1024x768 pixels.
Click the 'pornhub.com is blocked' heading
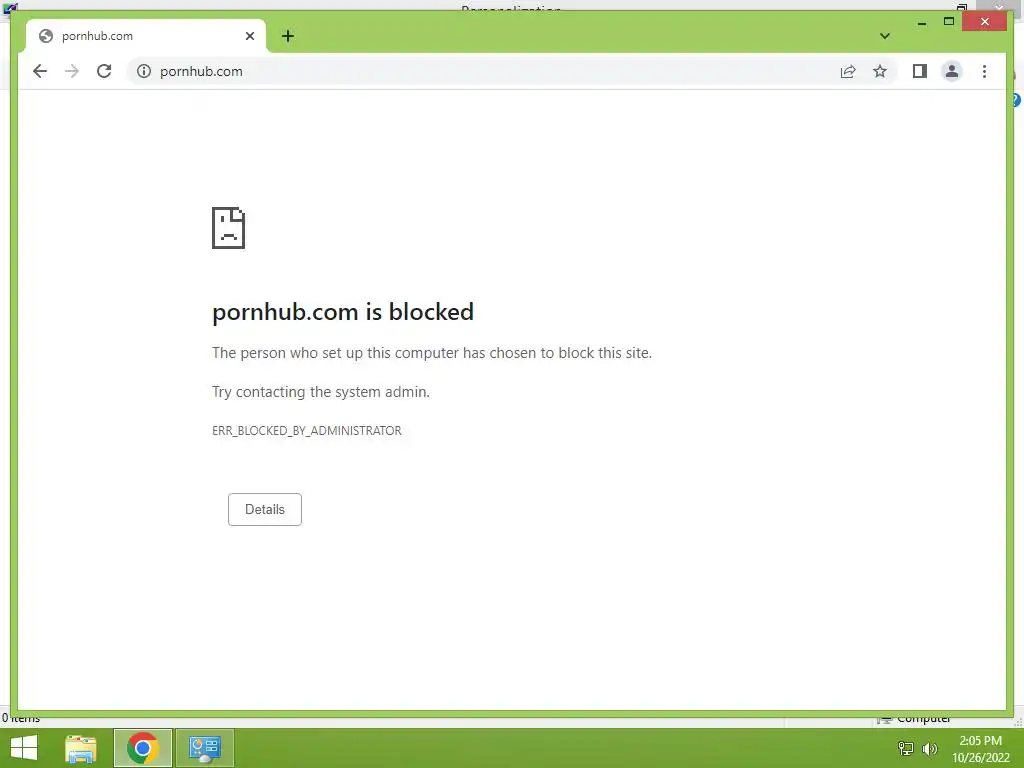coord(343,312)
